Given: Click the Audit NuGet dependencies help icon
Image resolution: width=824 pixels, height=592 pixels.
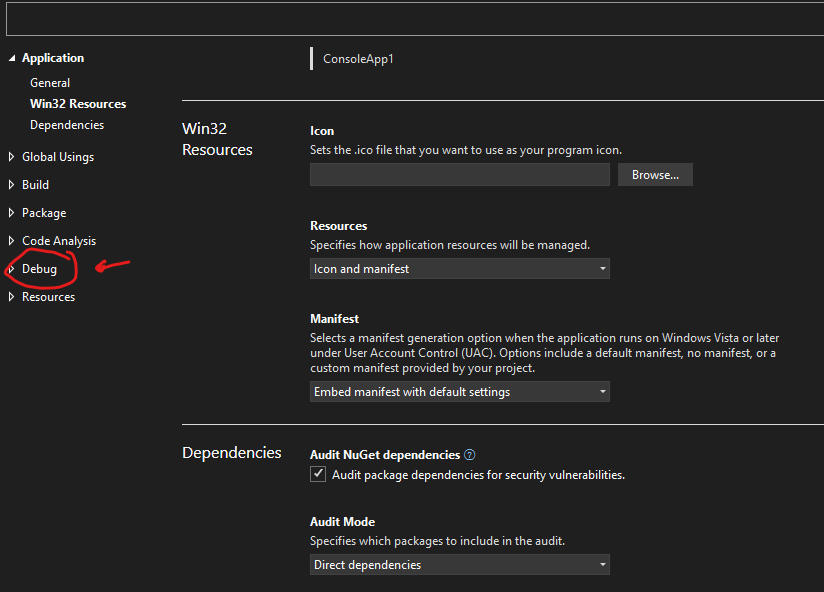Looking at the screenshot, I should 470,455.
